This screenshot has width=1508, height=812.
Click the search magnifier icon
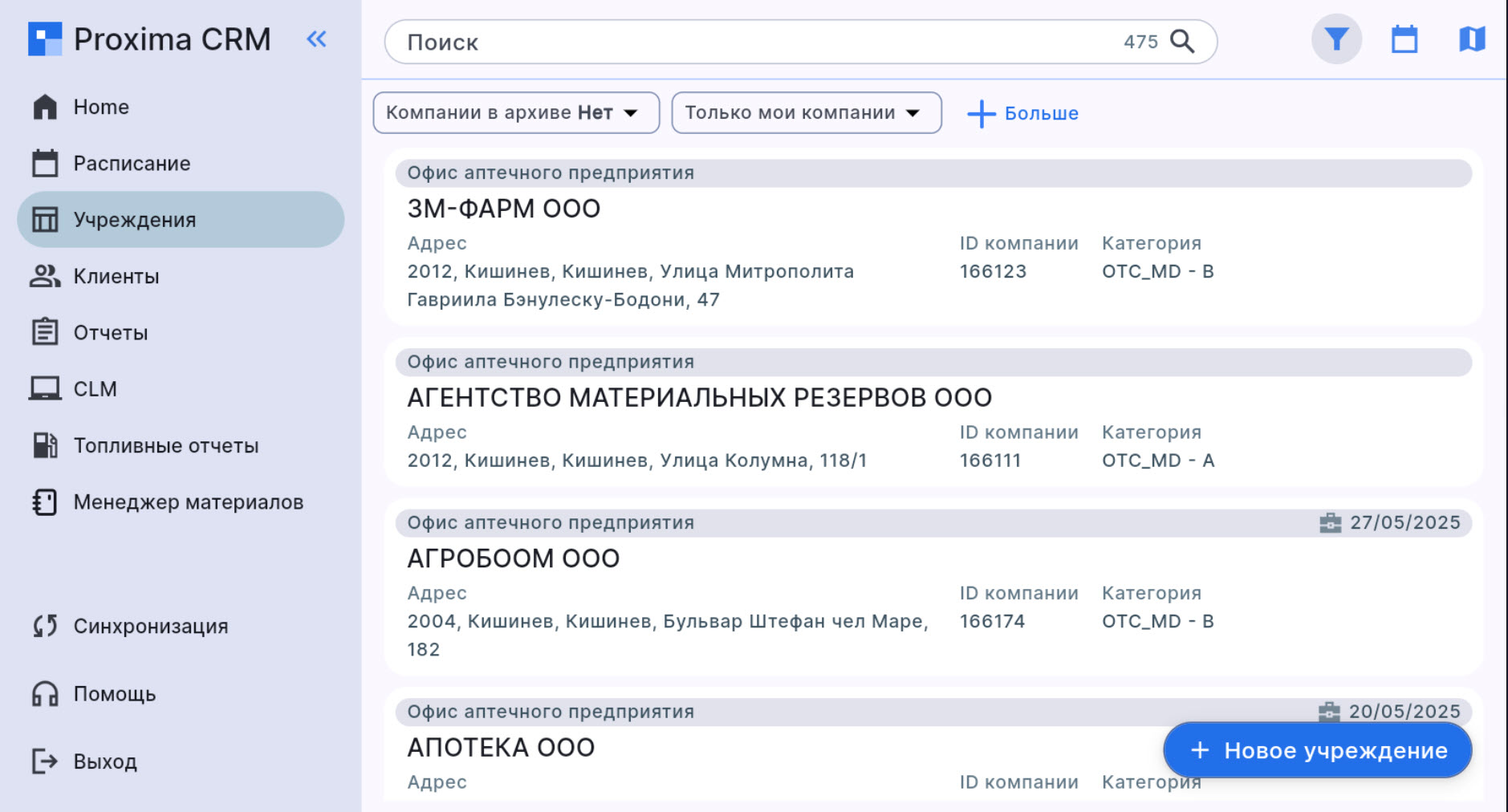coord(1183,42)
